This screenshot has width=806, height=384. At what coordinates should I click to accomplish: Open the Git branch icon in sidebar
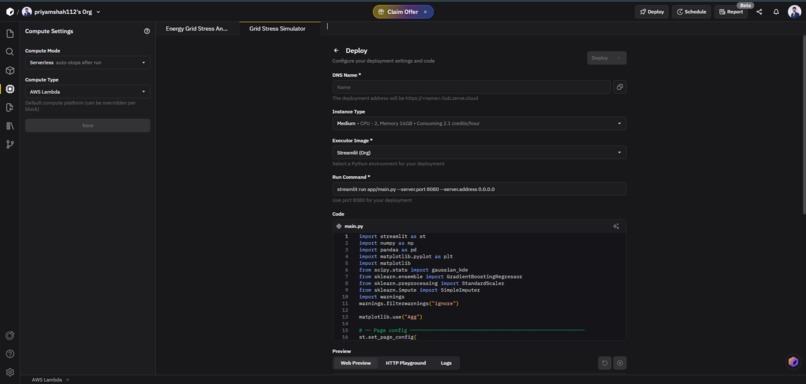click(x=10, y=144)
